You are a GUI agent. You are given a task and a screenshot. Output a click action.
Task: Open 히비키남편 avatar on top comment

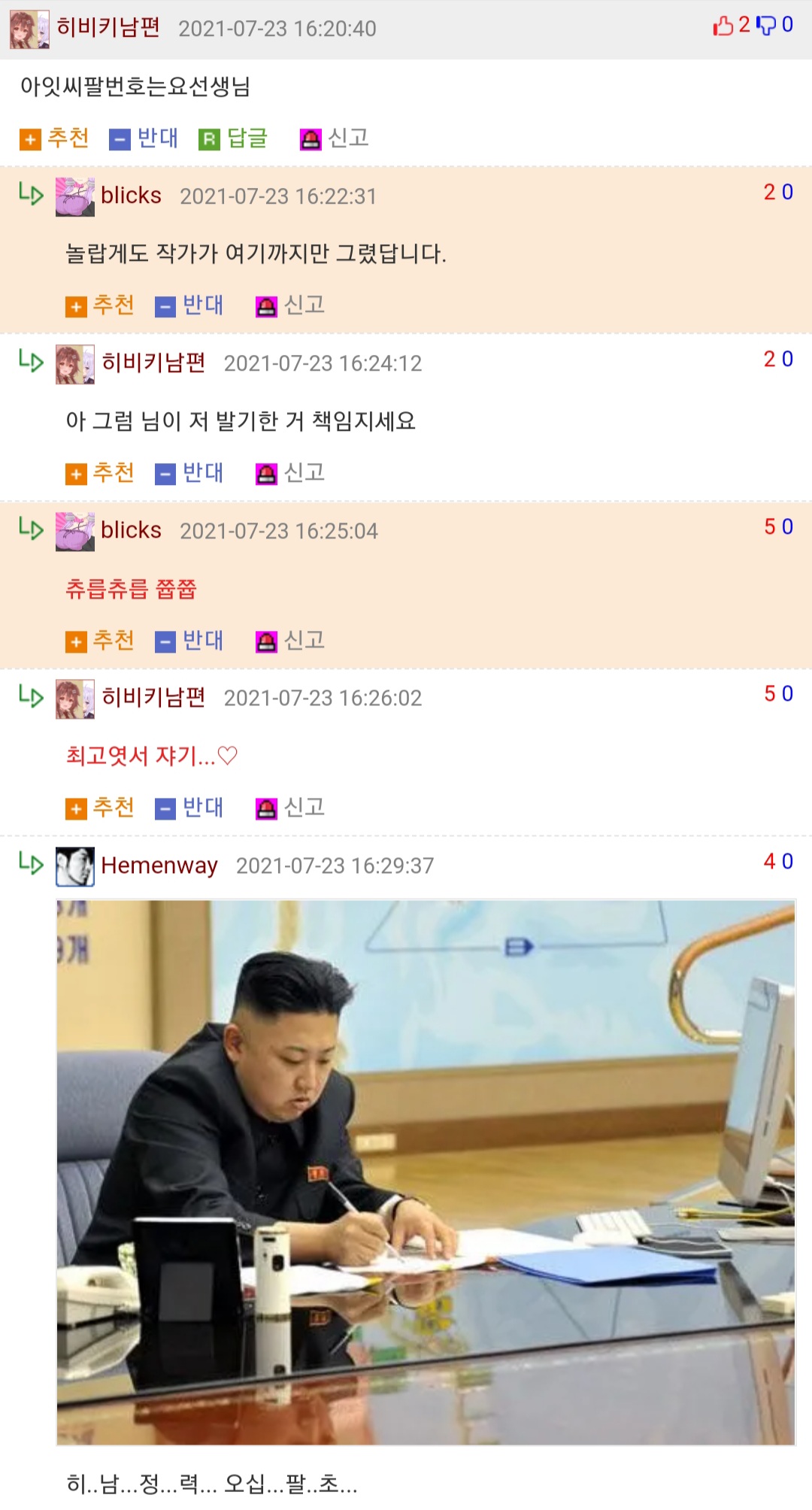click(x=29, y=29)
